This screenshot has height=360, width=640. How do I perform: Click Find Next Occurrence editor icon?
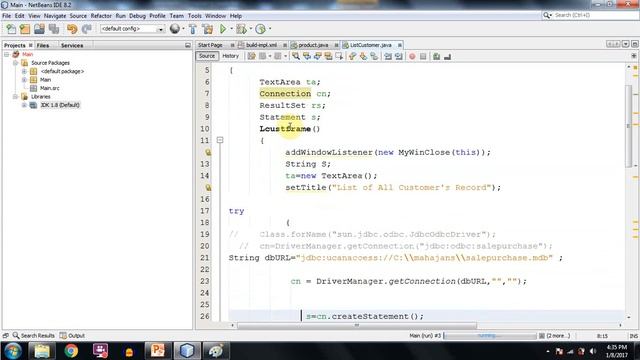[x=318, y=56]
